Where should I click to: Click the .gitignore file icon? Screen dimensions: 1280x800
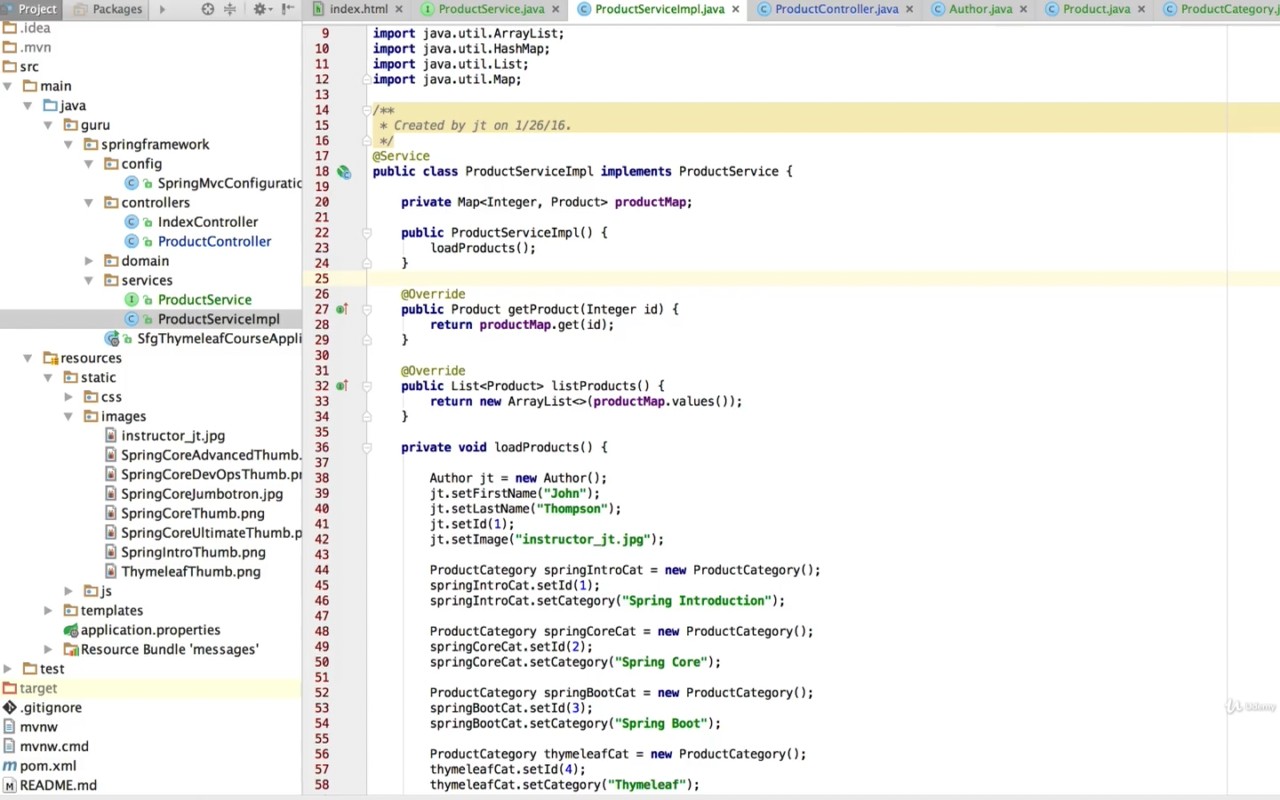pyautogui.click(x=10, y=708)
